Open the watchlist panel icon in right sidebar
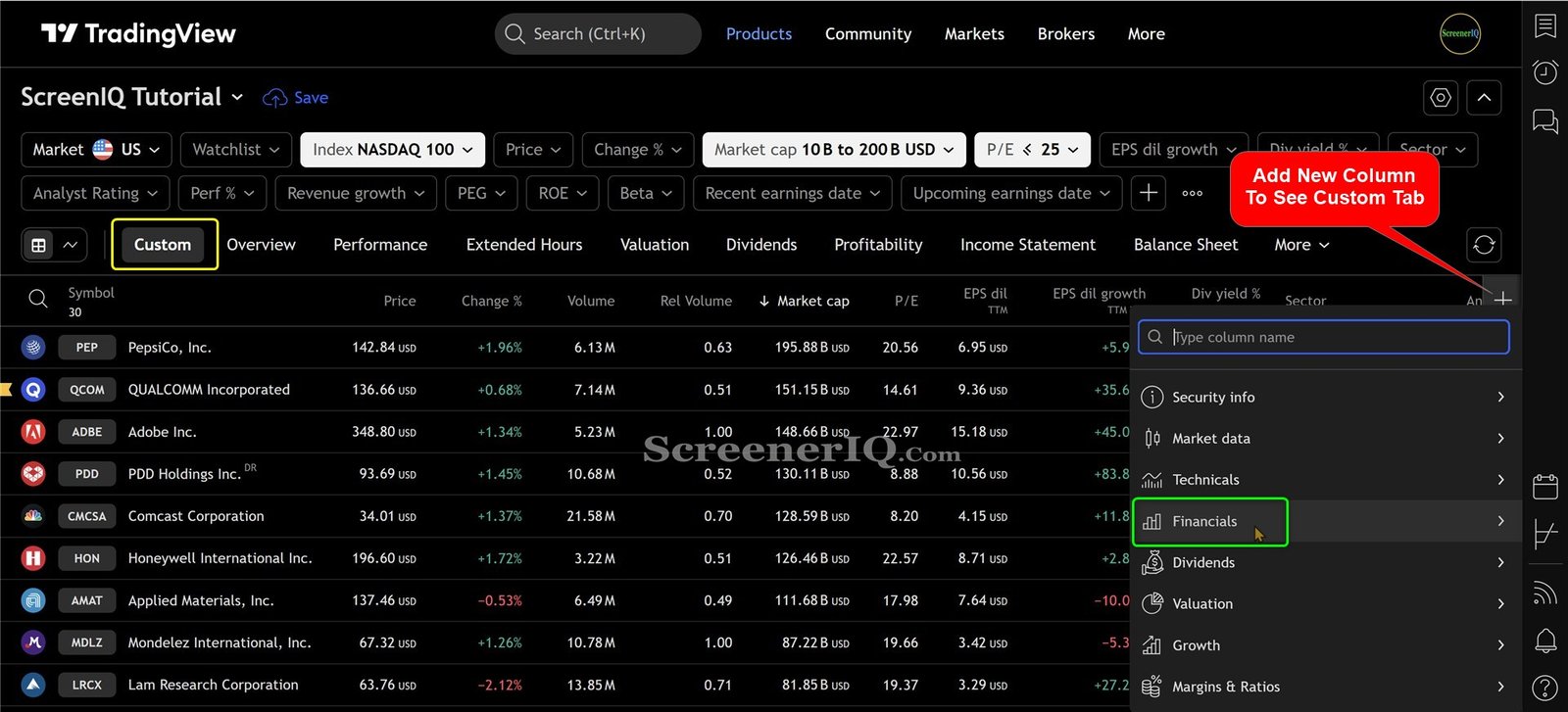Screen dimensions: 1568x712 1545,26
